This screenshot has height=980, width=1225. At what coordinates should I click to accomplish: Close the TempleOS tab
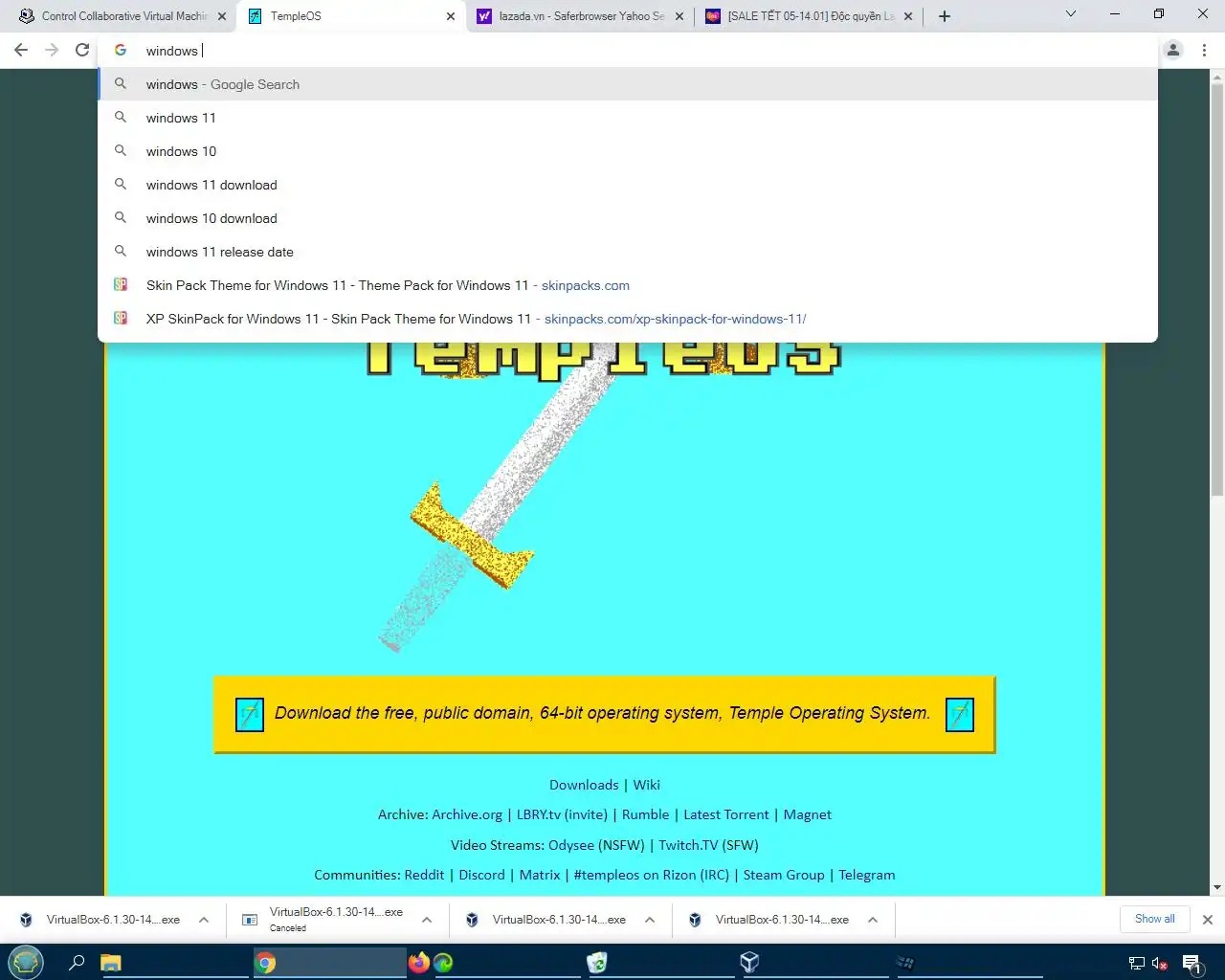[x=451, y=16]
